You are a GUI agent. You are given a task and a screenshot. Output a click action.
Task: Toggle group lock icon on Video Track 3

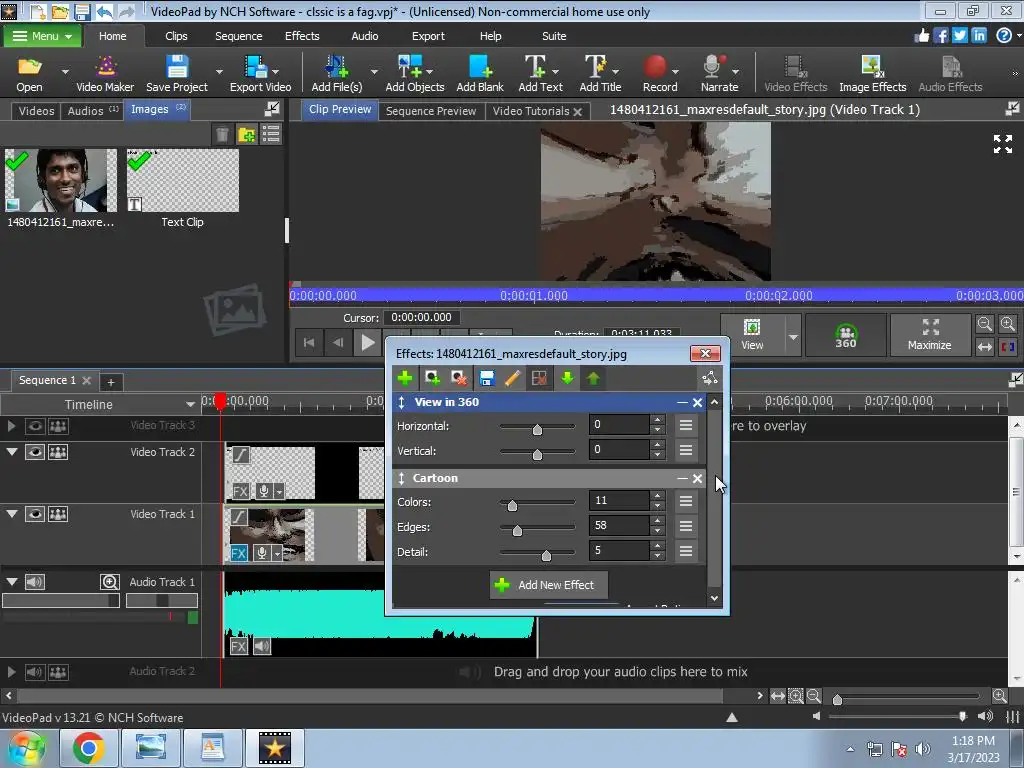58,426
